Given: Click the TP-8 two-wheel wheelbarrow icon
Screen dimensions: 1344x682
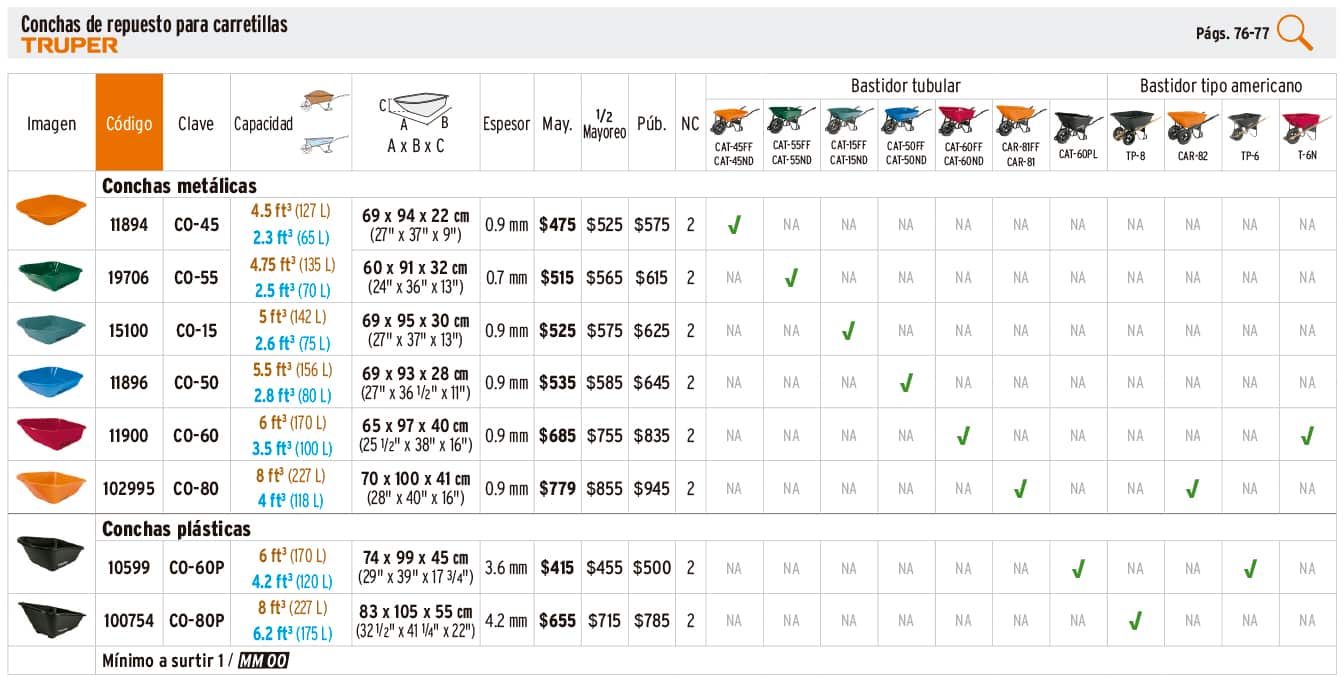Looking at the screenshot, I should [1134, 127].
